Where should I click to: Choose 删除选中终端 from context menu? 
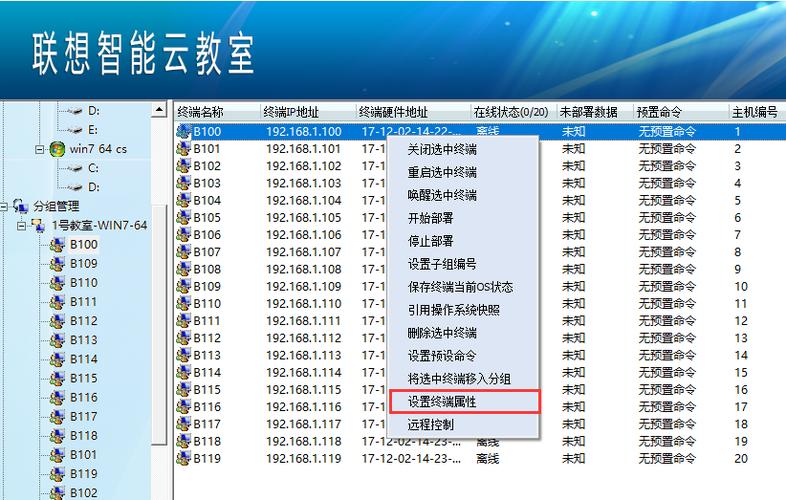[464, 333]
